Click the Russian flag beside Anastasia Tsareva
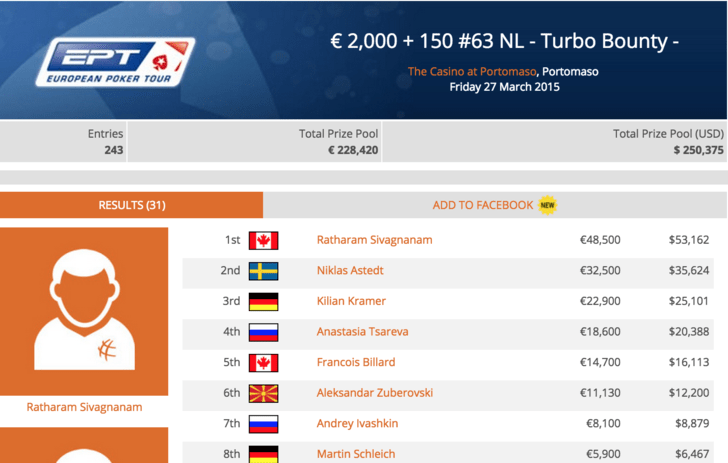728x463 pixels. [x=263, y=333]
